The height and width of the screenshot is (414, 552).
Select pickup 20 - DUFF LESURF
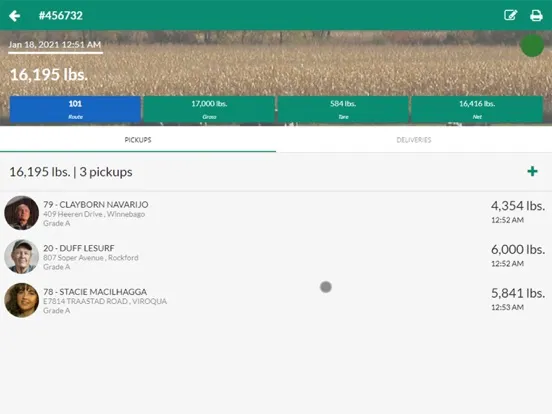(276, 257)
